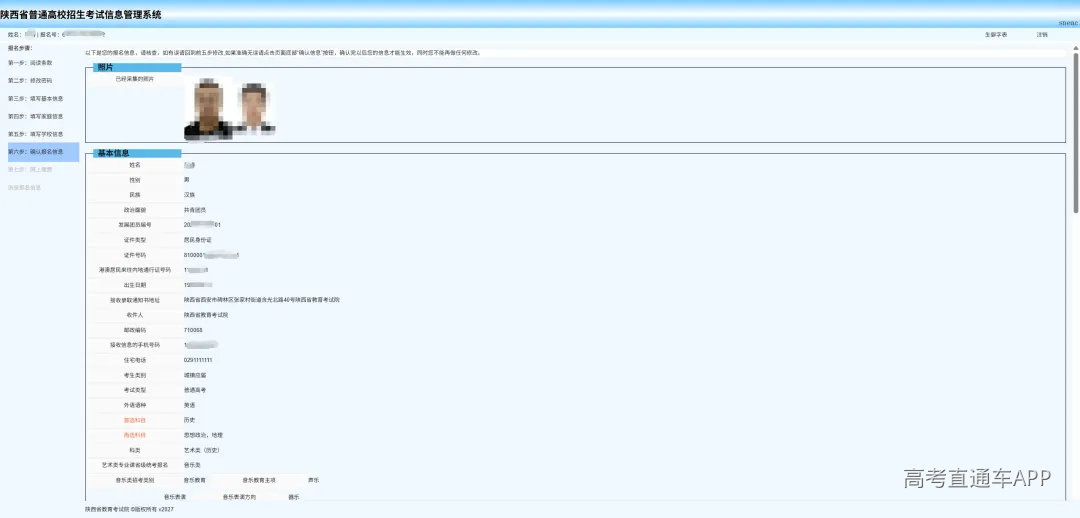Click the 音乐表演方向 label
The width and height of the screenshot is (1080, 518).
coord(239,497)
